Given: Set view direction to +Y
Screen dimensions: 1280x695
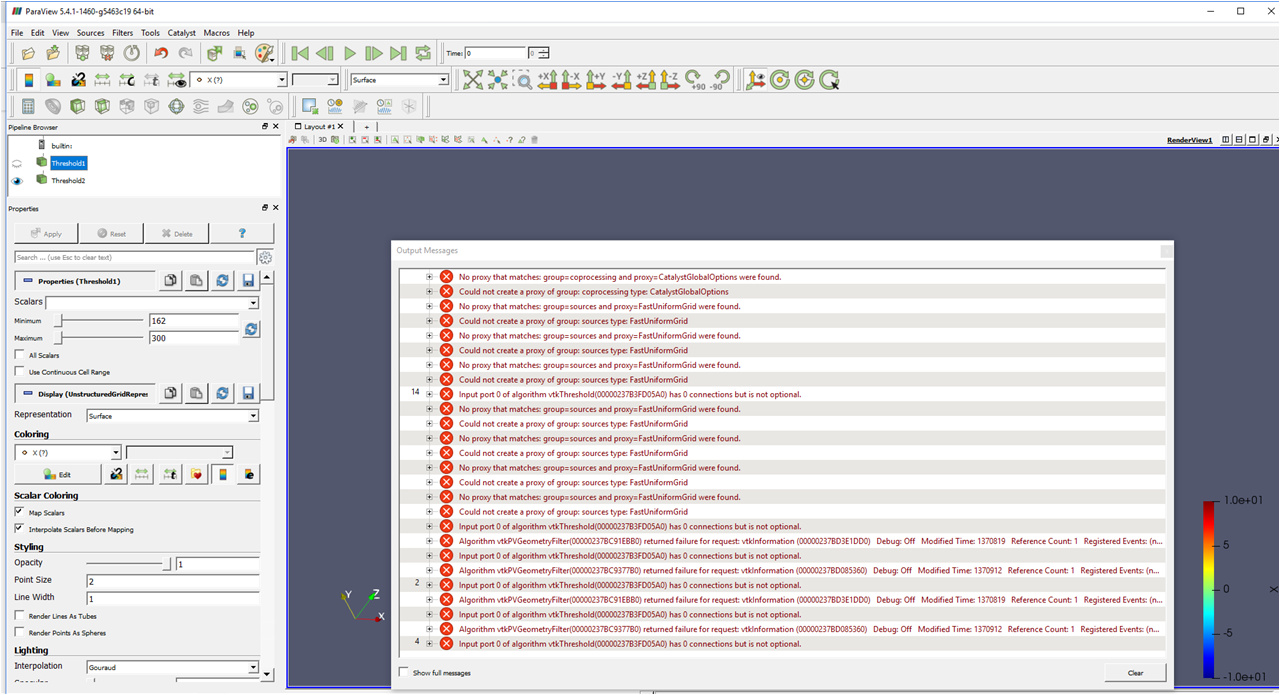Looking at the screenshot, I should pos(596,80).
